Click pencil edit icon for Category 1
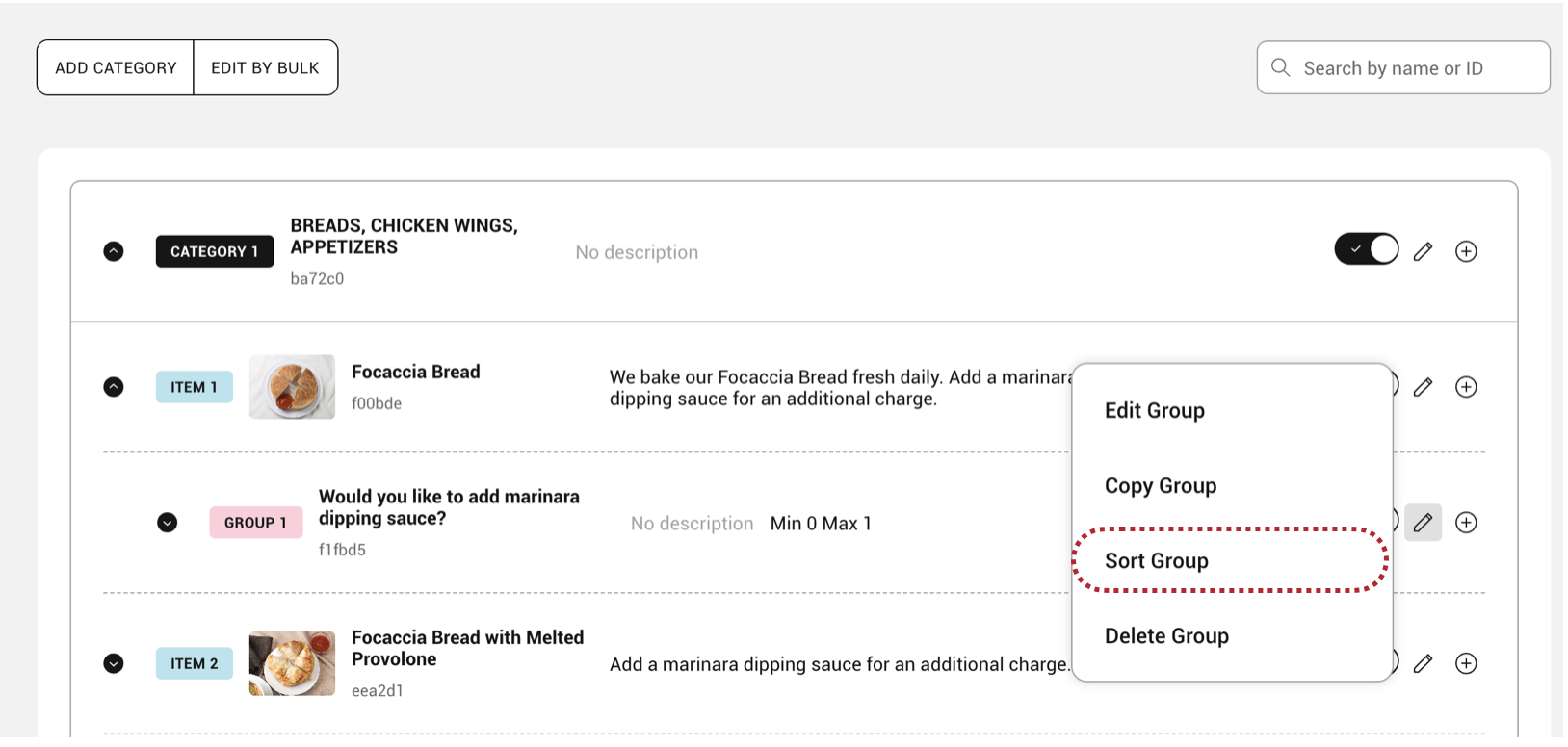The height and width of the screenshot is (747, 1568). click(x=1423, y=251)
